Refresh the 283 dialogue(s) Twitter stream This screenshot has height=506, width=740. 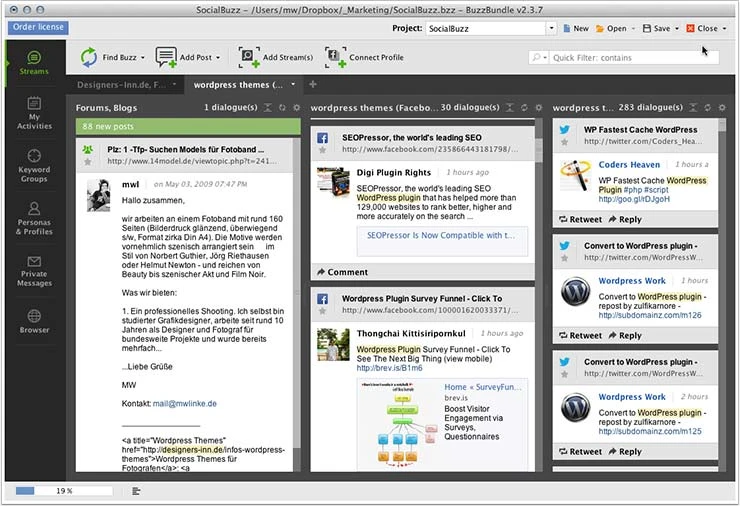point(707,108)
